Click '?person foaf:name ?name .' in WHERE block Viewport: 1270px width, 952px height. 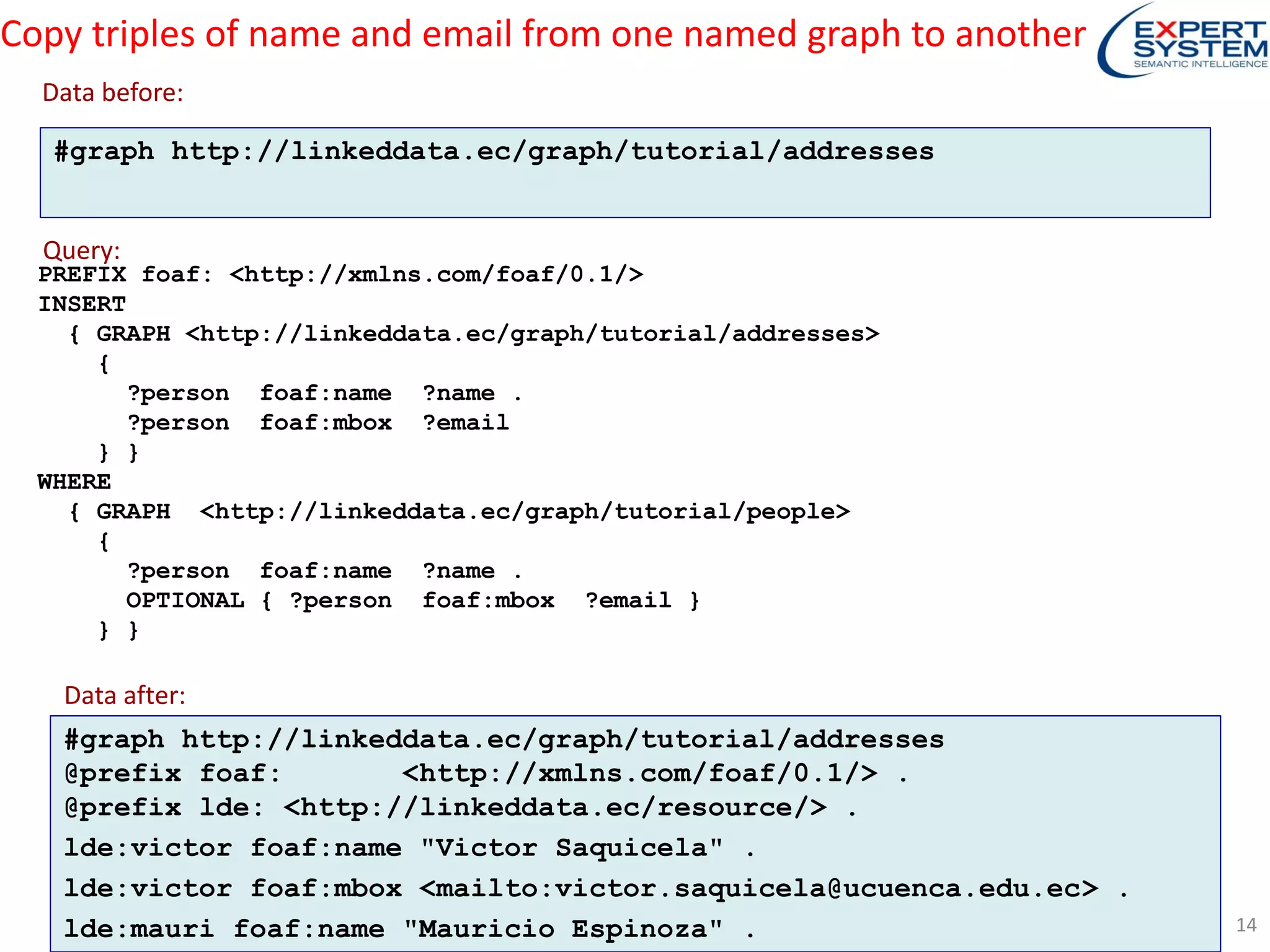(324, 571)
